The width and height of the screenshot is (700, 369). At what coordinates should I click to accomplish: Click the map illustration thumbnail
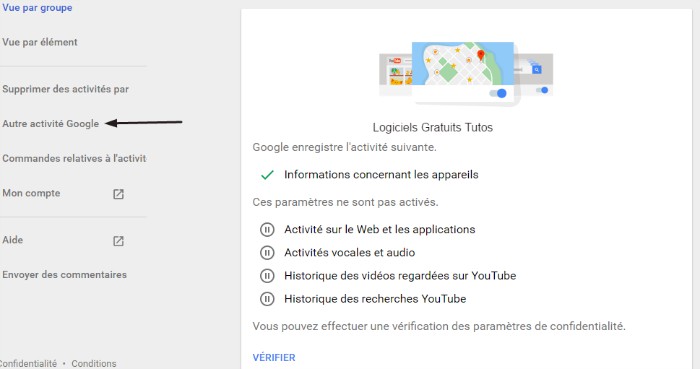tap(462, 63)
